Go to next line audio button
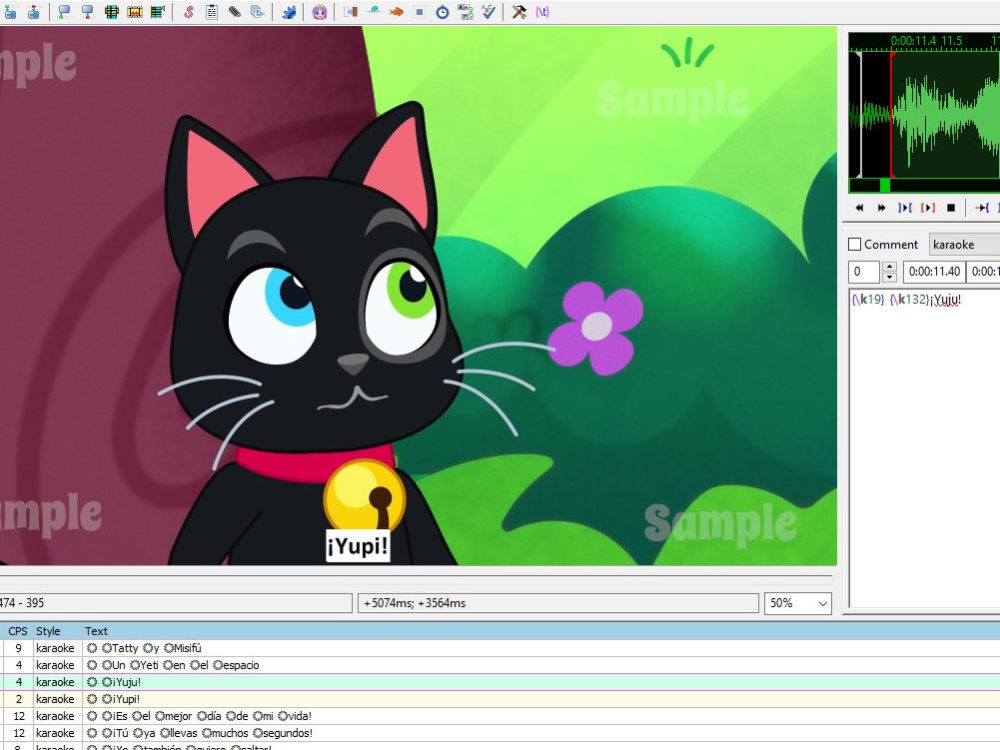Viewport: 1000px width, 750px height. tap(881, 208)
